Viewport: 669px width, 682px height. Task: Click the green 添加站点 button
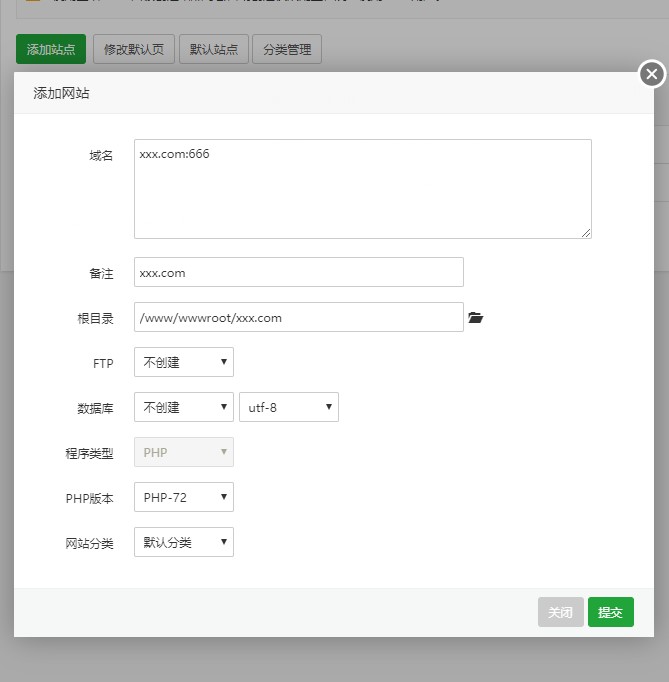click(x=51, y=49)
